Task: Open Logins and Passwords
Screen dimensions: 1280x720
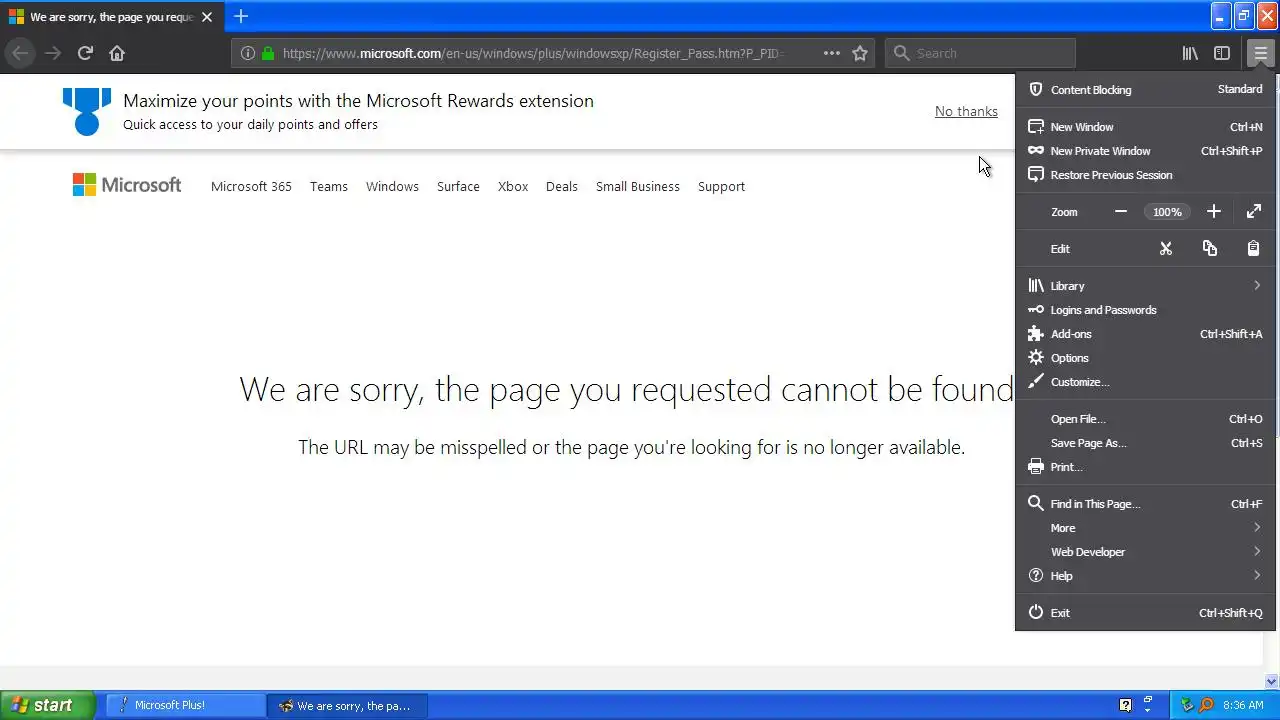Action: [x=1145, y=310]
